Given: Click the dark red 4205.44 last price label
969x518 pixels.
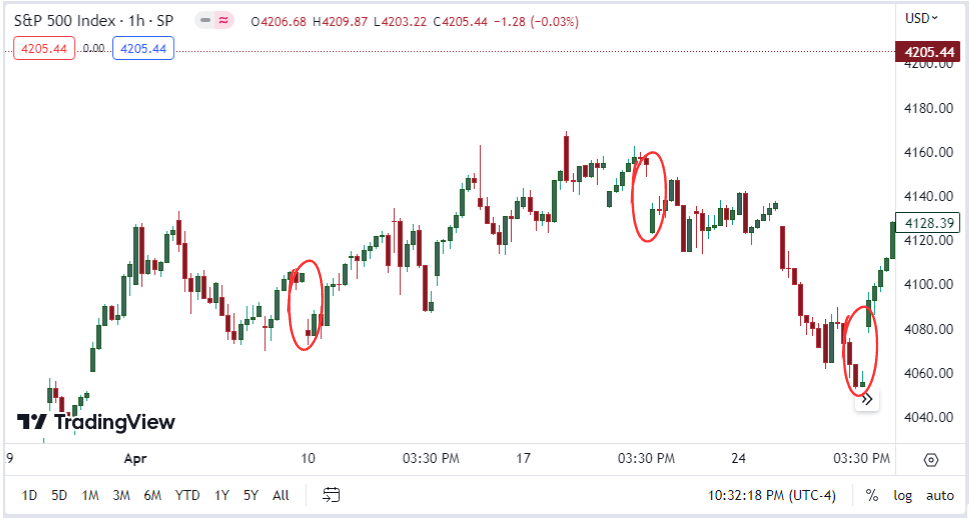Looking at the screenshot, I should click(x=929, y=52).
